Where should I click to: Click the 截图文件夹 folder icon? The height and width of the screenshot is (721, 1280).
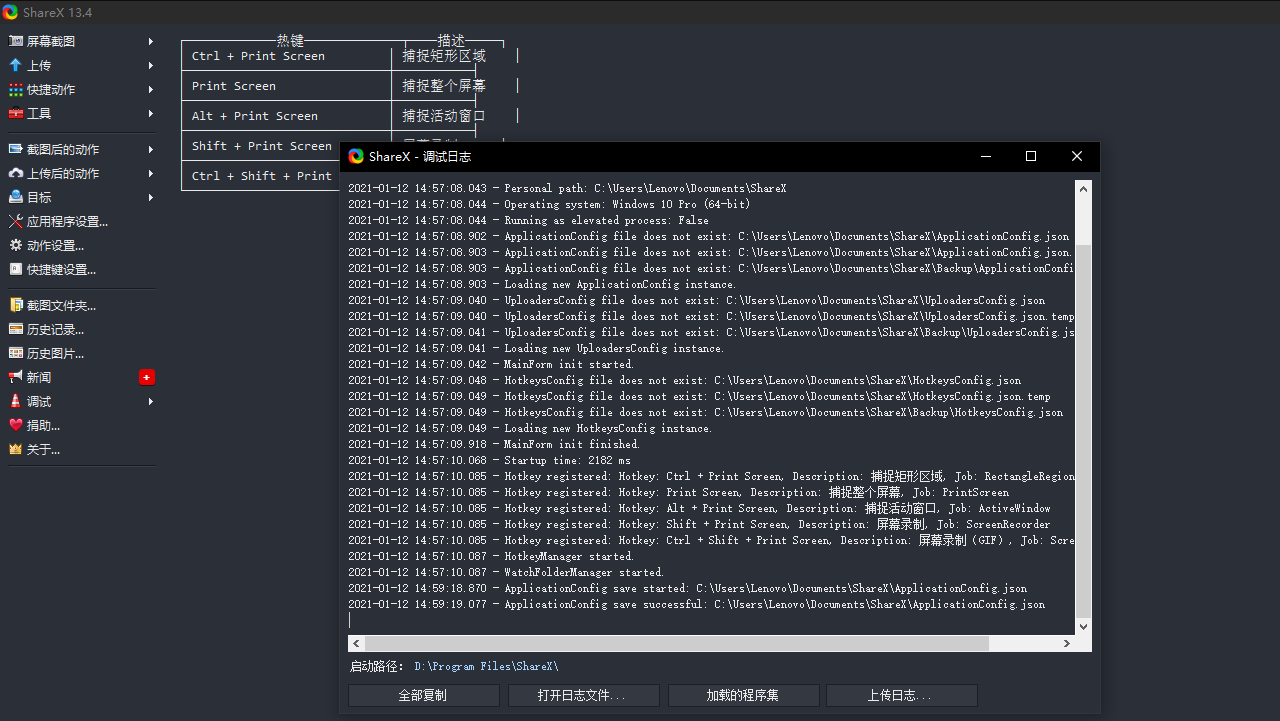[x=16, y=305]
